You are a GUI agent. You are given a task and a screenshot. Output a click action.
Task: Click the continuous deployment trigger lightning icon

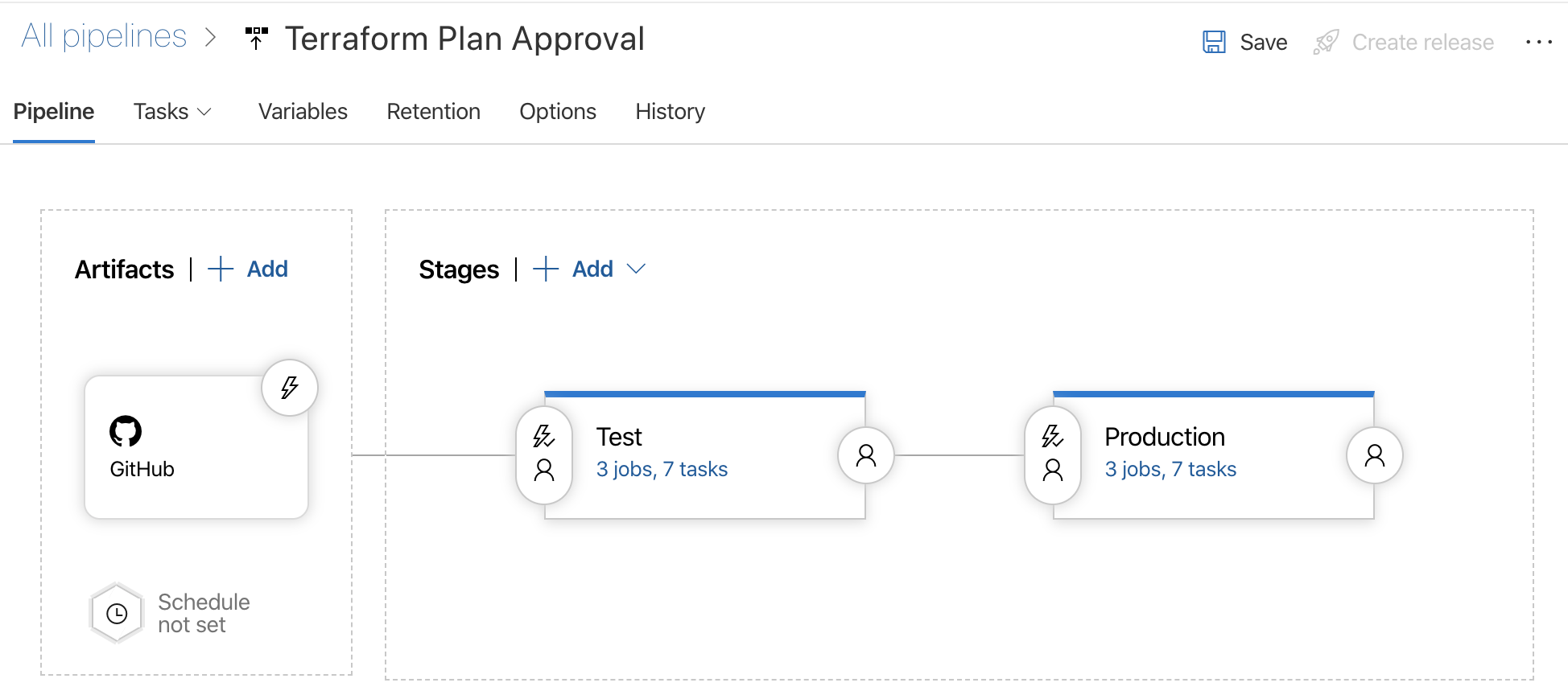(290, 388)
